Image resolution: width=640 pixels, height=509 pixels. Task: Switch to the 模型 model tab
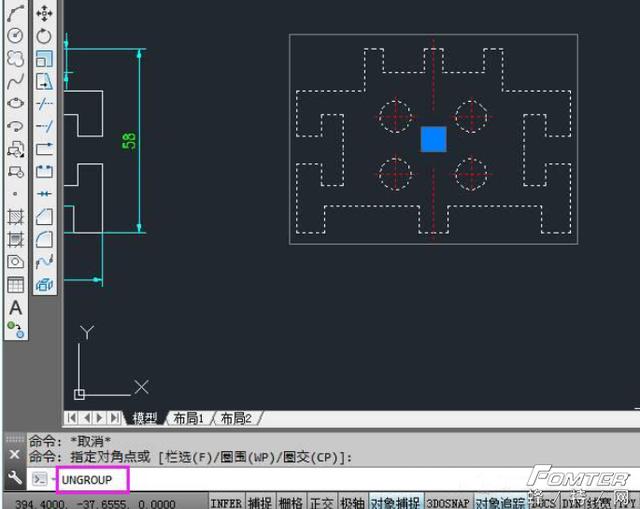(145, 418)
